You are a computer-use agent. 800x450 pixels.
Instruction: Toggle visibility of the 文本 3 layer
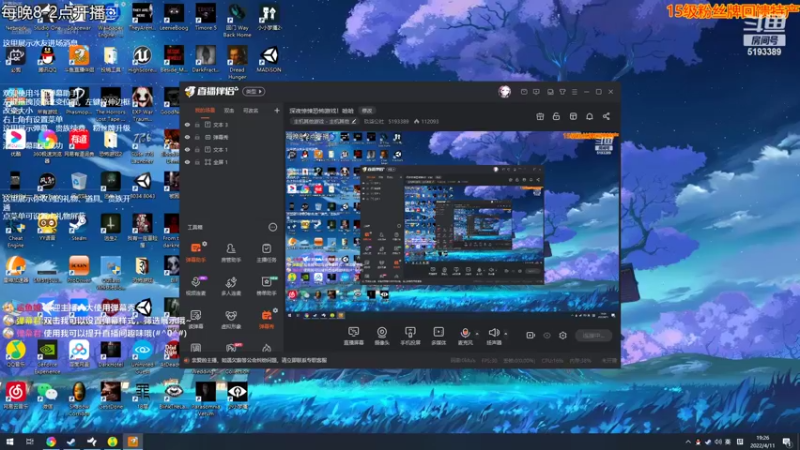(187, 124)
